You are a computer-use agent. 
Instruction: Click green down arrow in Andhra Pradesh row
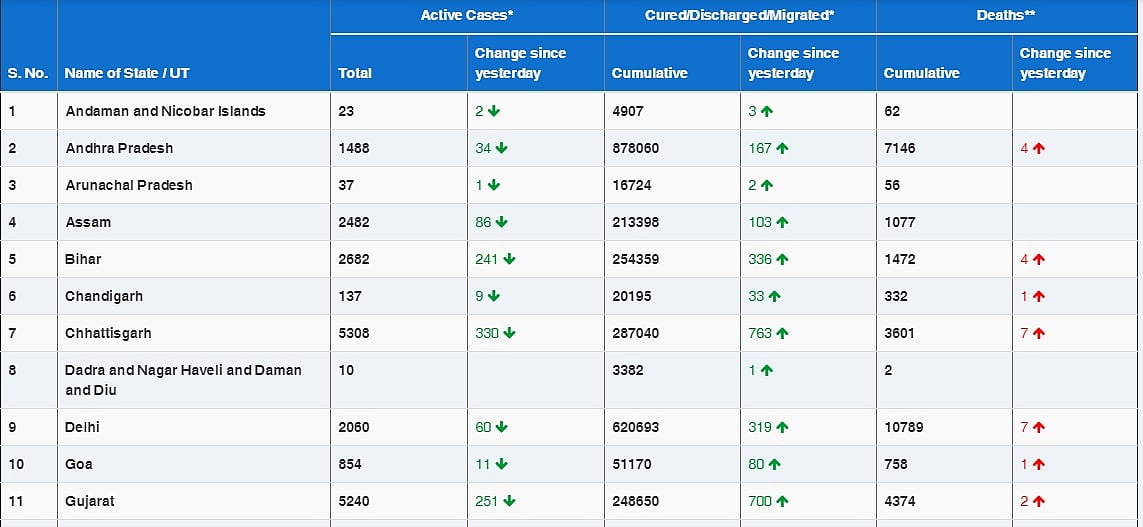click(502, 148)
